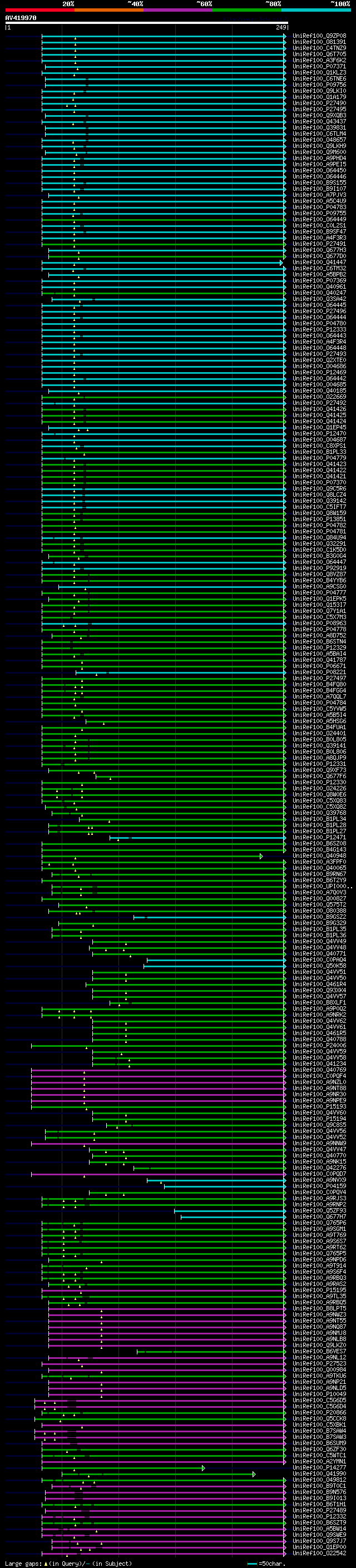356x1568 pixels.
Task: Click hit label UniRef100_A9NRK2
Action: pos(319,1014)
